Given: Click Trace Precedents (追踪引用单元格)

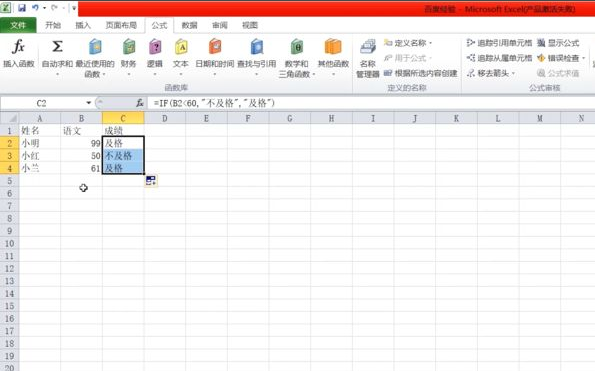Looking at the screenshot, I should tap(499, 43).
